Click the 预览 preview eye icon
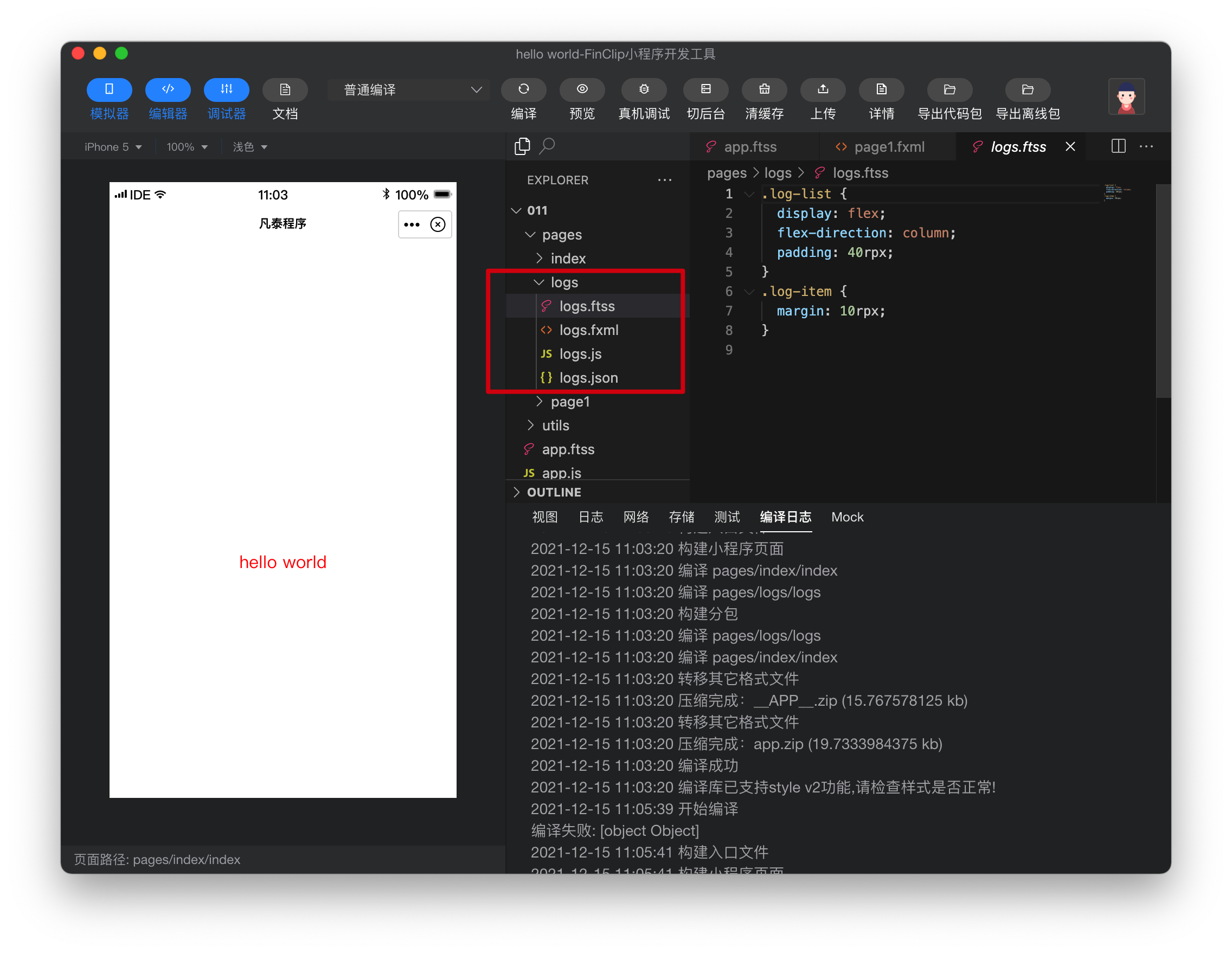This screenshot has height=954, width=1232. pos(582,89)
